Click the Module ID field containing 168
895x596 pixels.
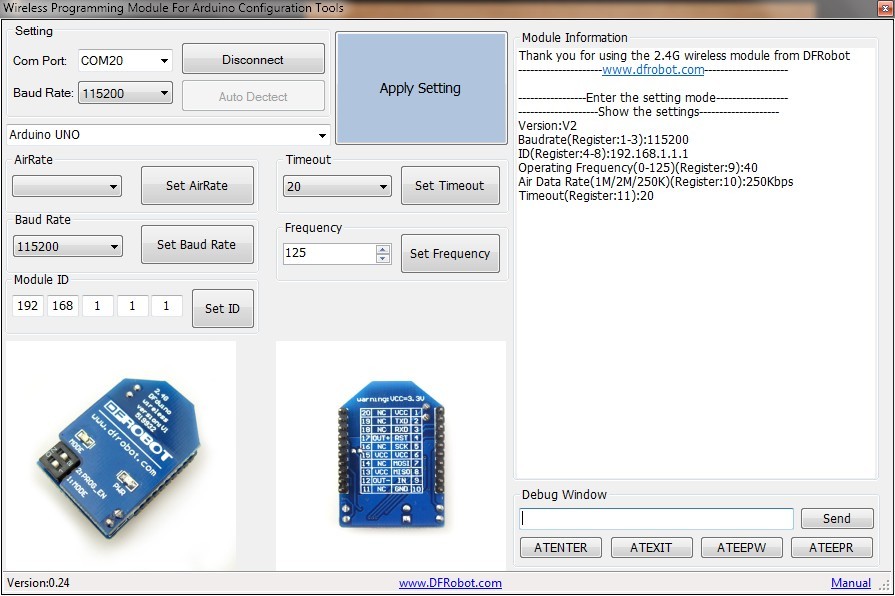pos(62,306)
